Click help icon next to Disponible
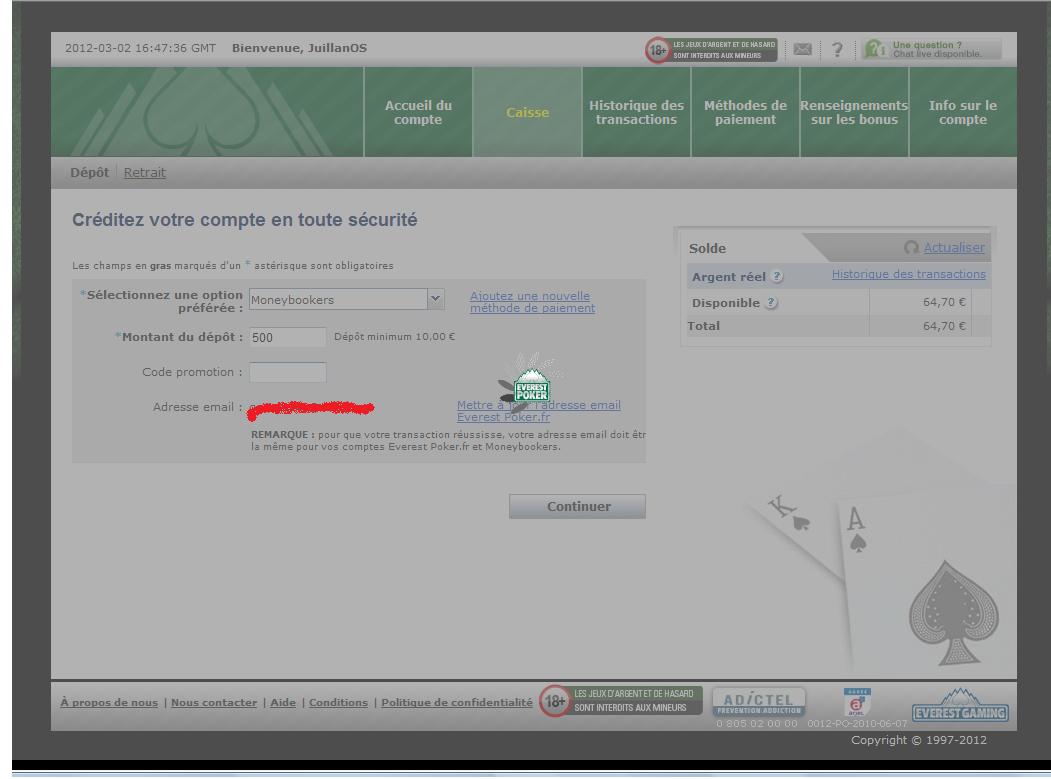 (771, 302)
